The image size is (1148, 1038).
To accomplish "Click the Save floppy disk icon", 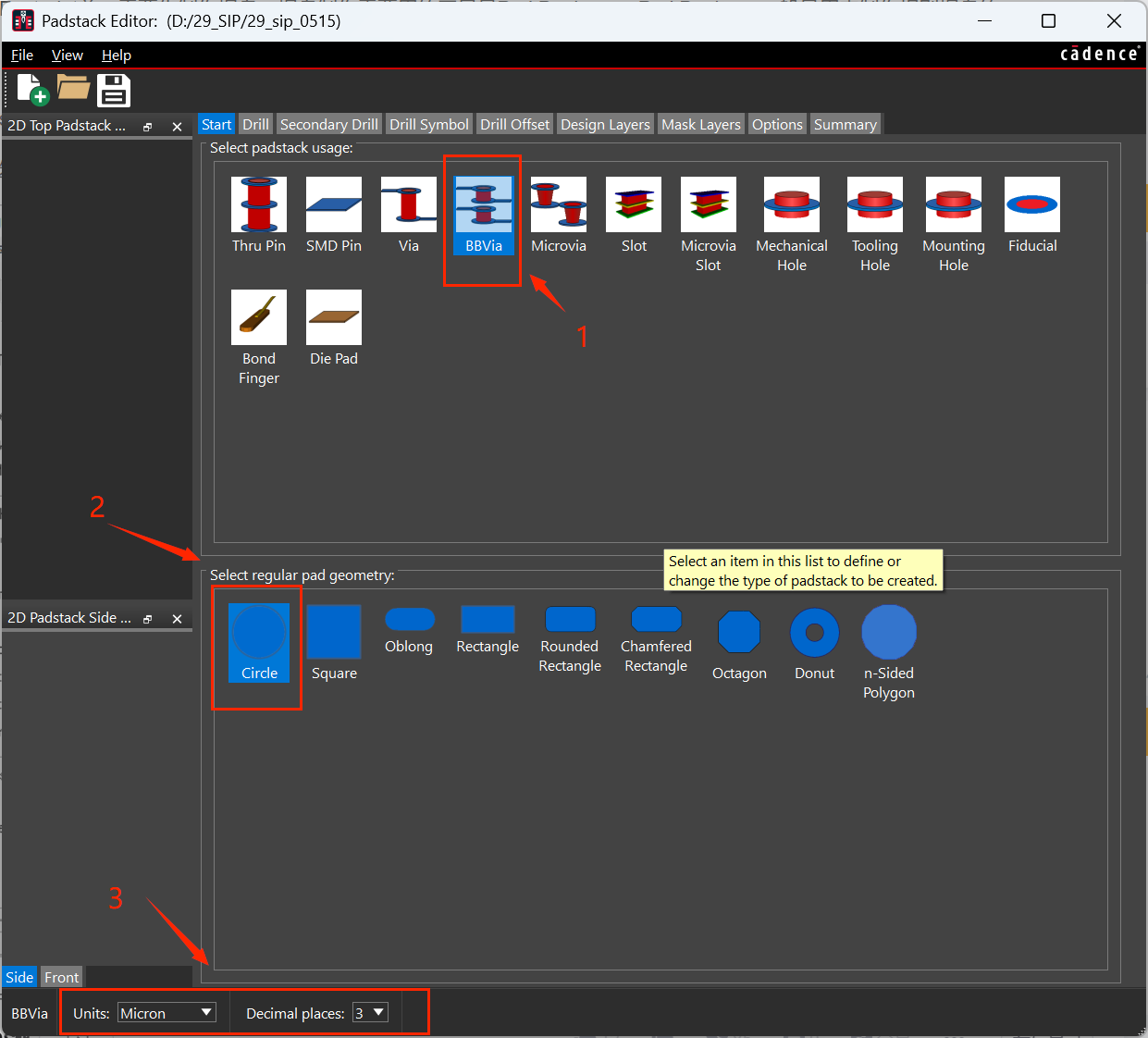I will pos(114,91).
